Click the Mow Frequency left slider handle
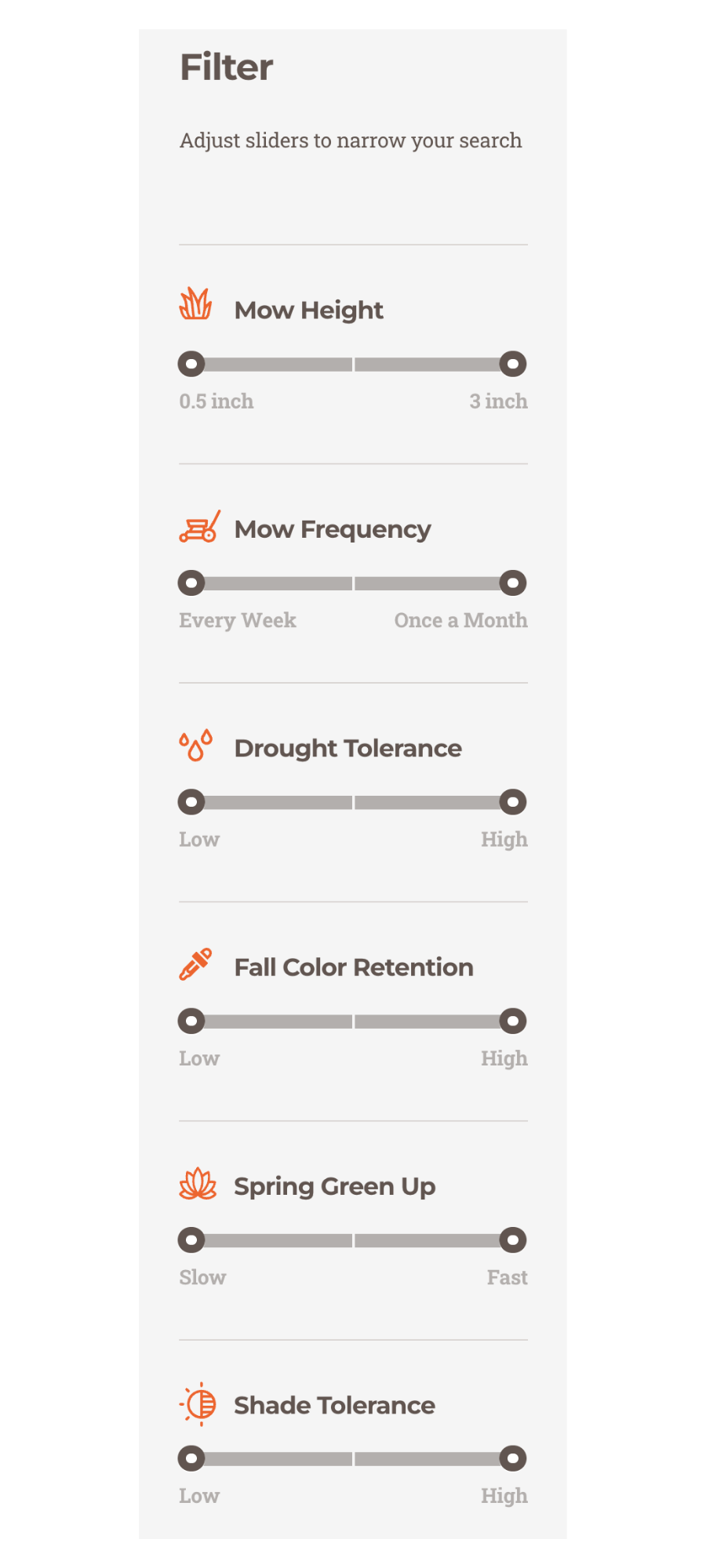 pos(191,583)
